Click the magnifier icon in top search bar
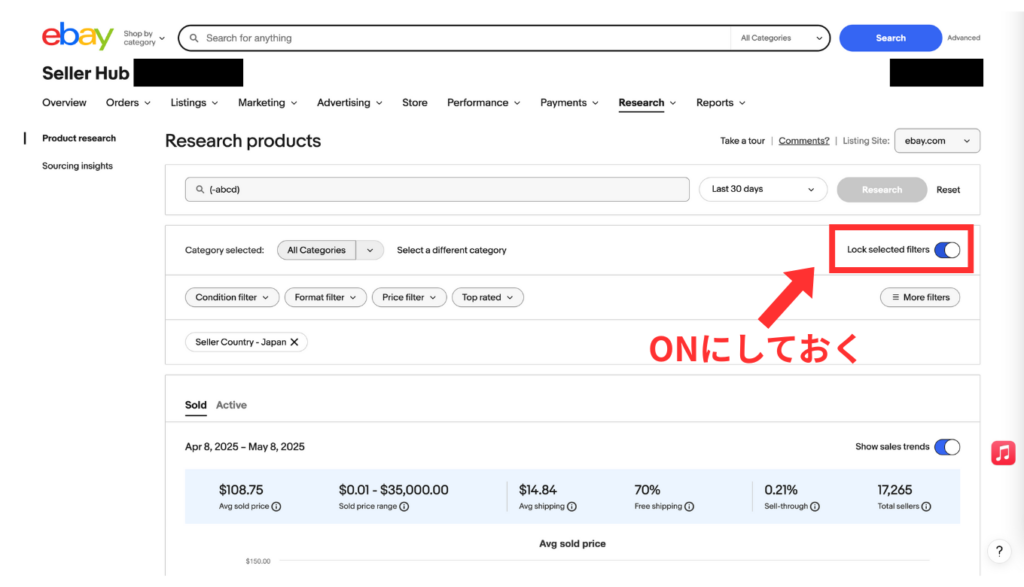 194,38
